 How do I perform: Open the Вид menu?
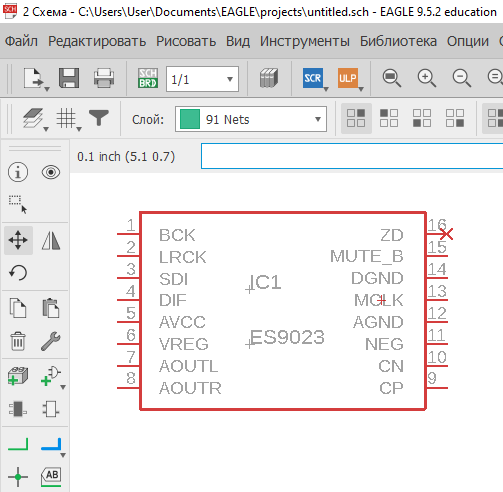[x=238, y=42]
